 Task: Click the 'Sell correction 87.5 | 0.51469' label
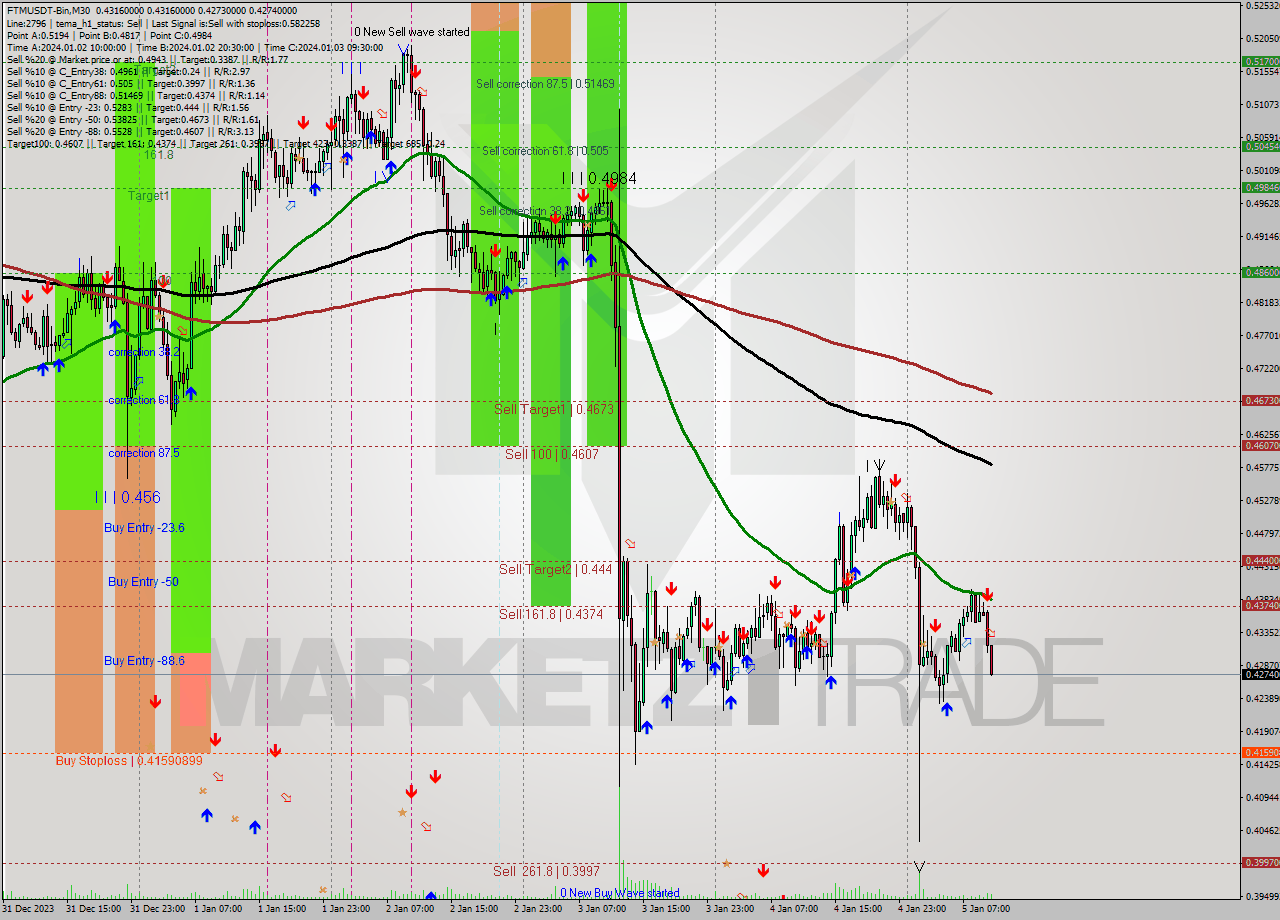point(545,84)
